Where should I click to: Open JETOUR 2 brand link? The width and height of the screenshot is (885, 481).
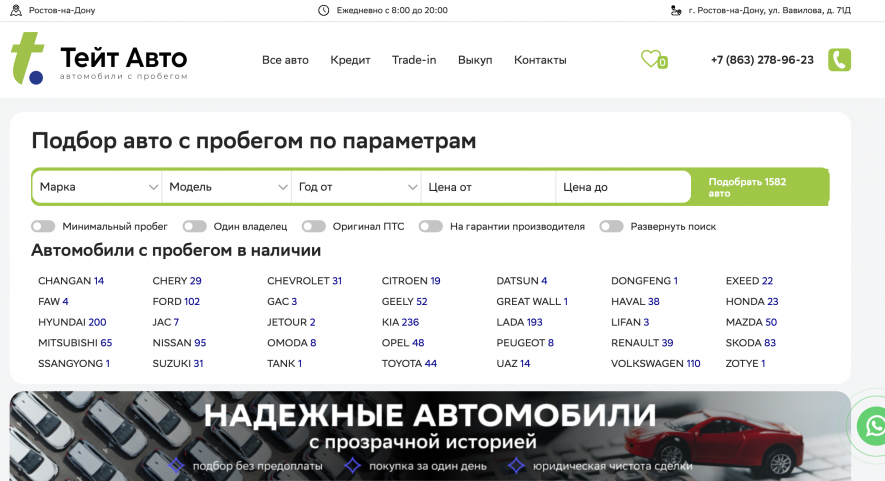(x=291, y=322)
